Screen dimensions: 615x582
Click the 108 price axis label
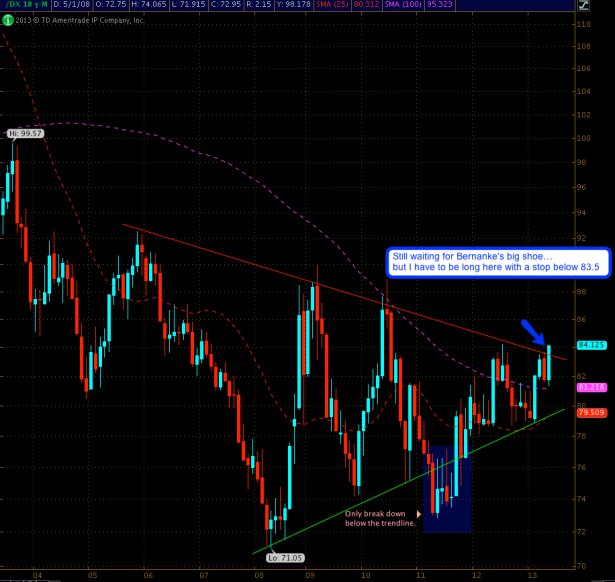584,46
